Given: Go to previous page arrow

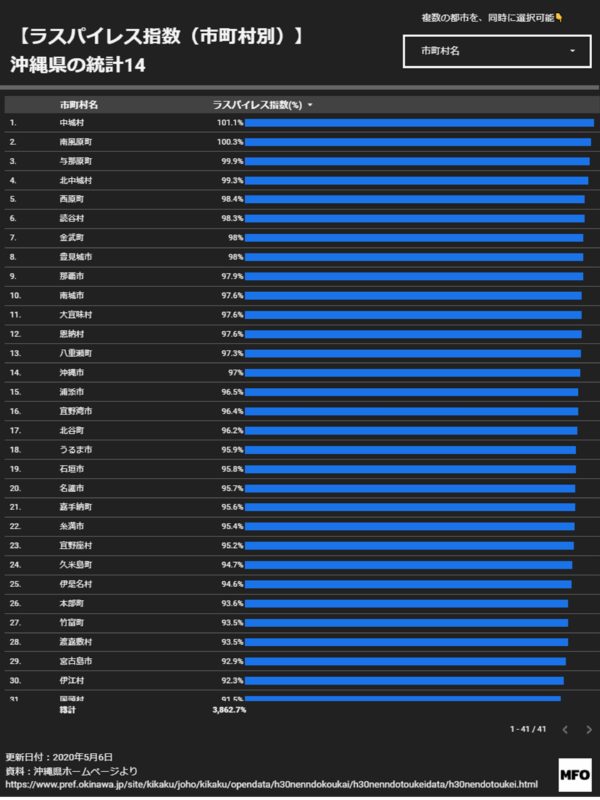Looking at the screenshot, I should point(565,730).
